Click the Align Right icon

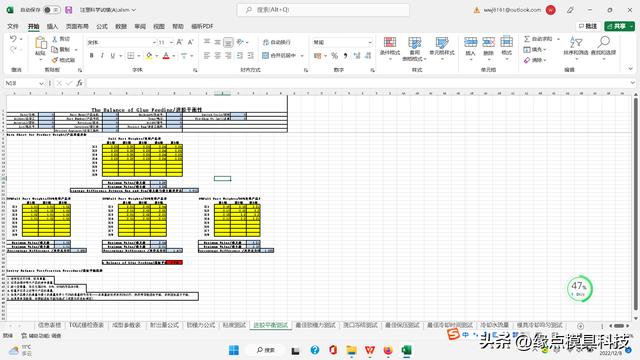coord(228,56)
